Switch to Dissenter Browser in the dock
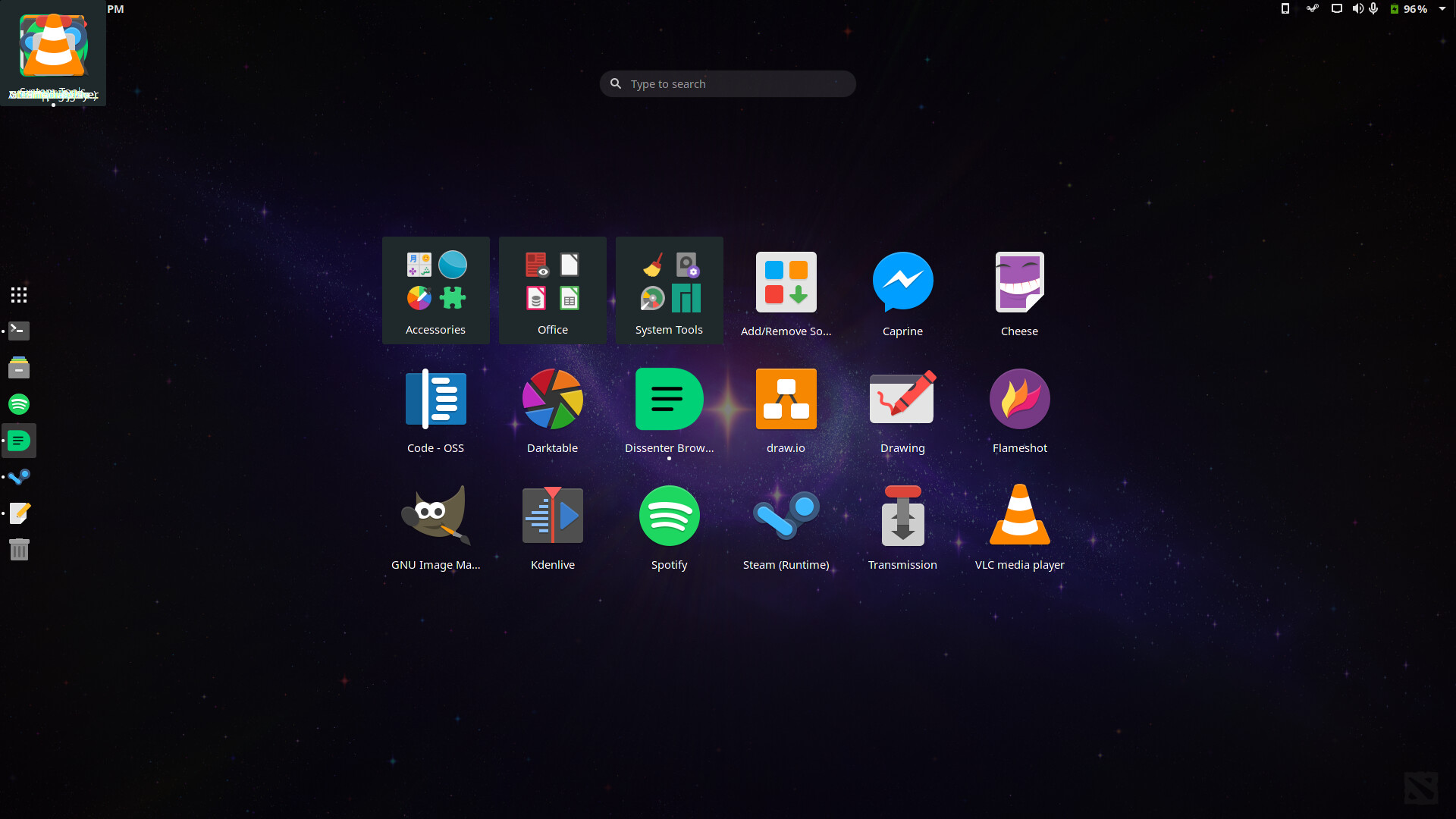 coord(19,441)
